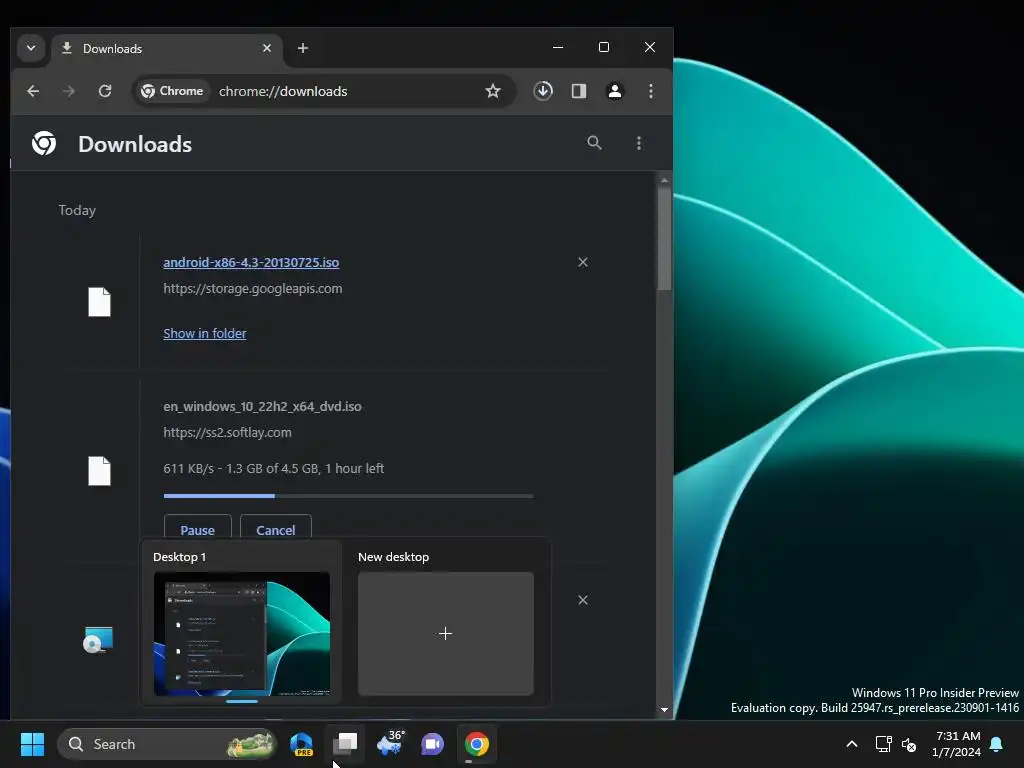Remove android-x86 iso from download list
The image size is (1024, 768).
coord(583,262)
